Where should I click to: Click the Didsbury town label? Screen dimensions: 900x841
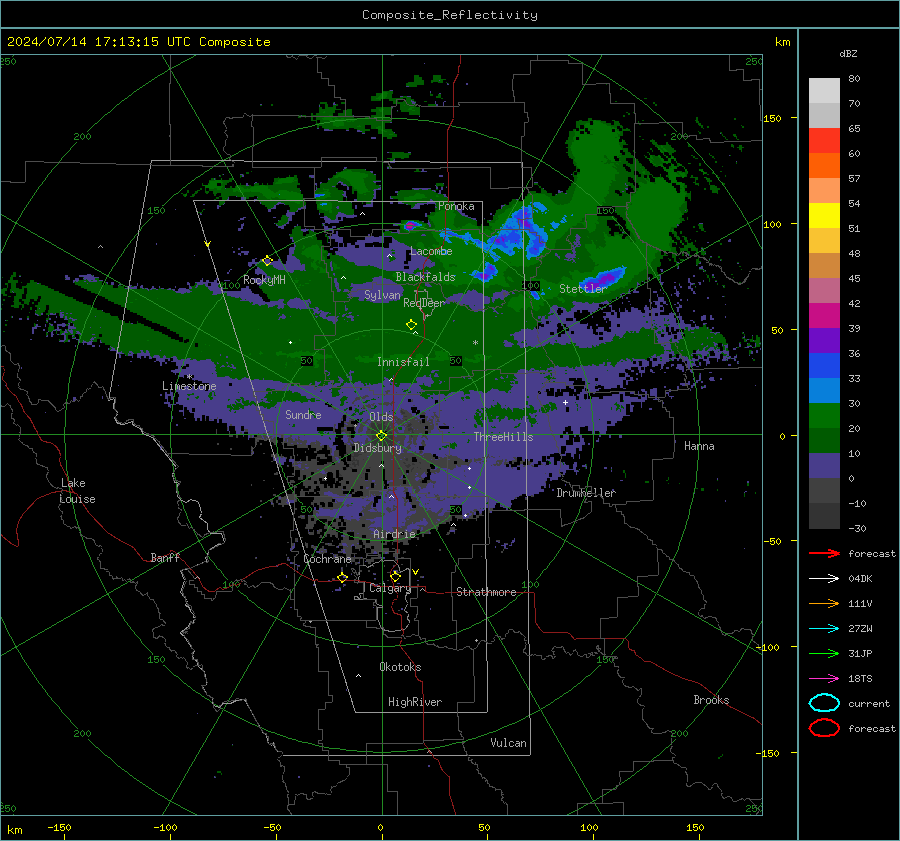[x=378, y=448]
